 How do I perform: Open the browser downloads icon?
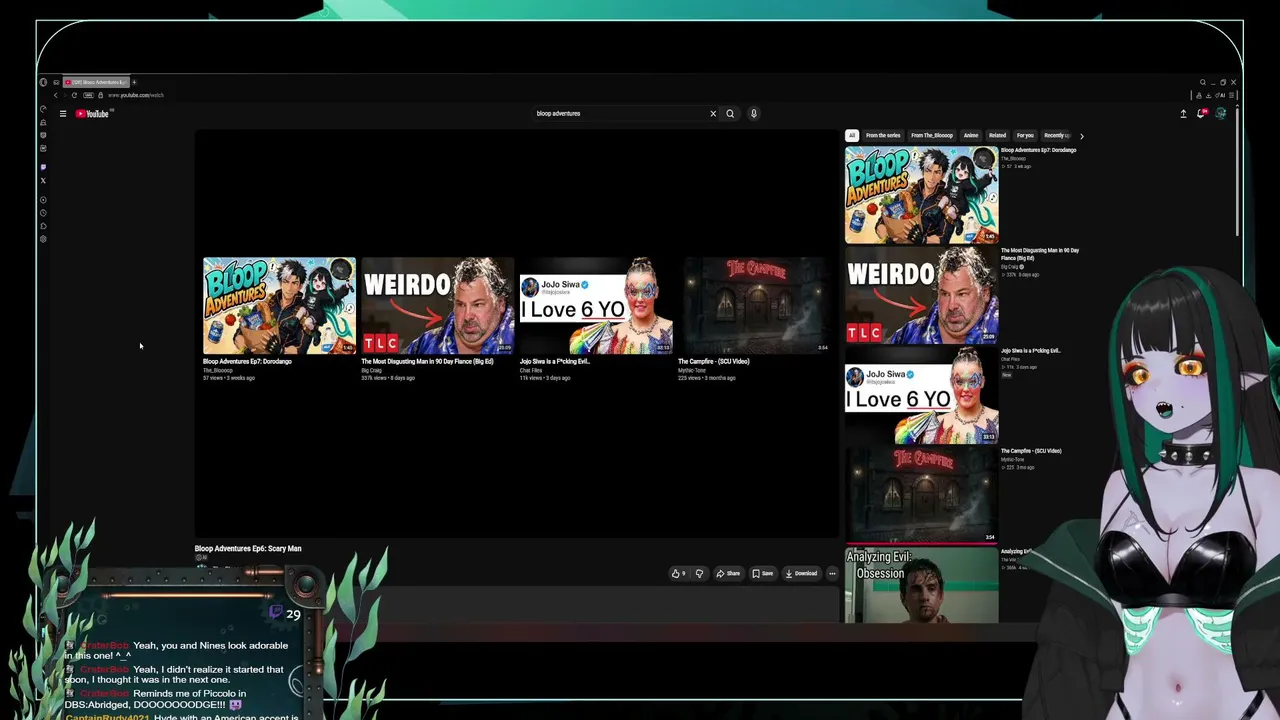coord(1210,95)
